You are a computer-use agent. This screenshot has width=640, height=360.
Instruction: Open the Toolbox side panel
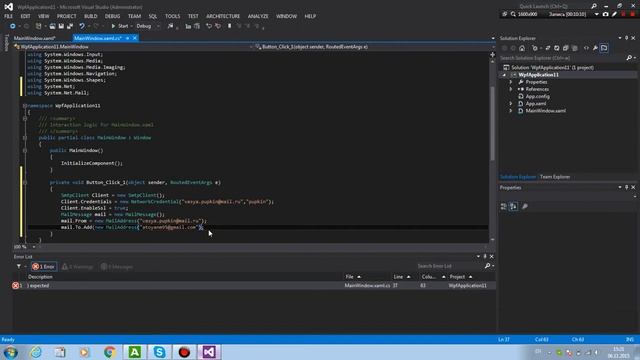tap(6, 42)
